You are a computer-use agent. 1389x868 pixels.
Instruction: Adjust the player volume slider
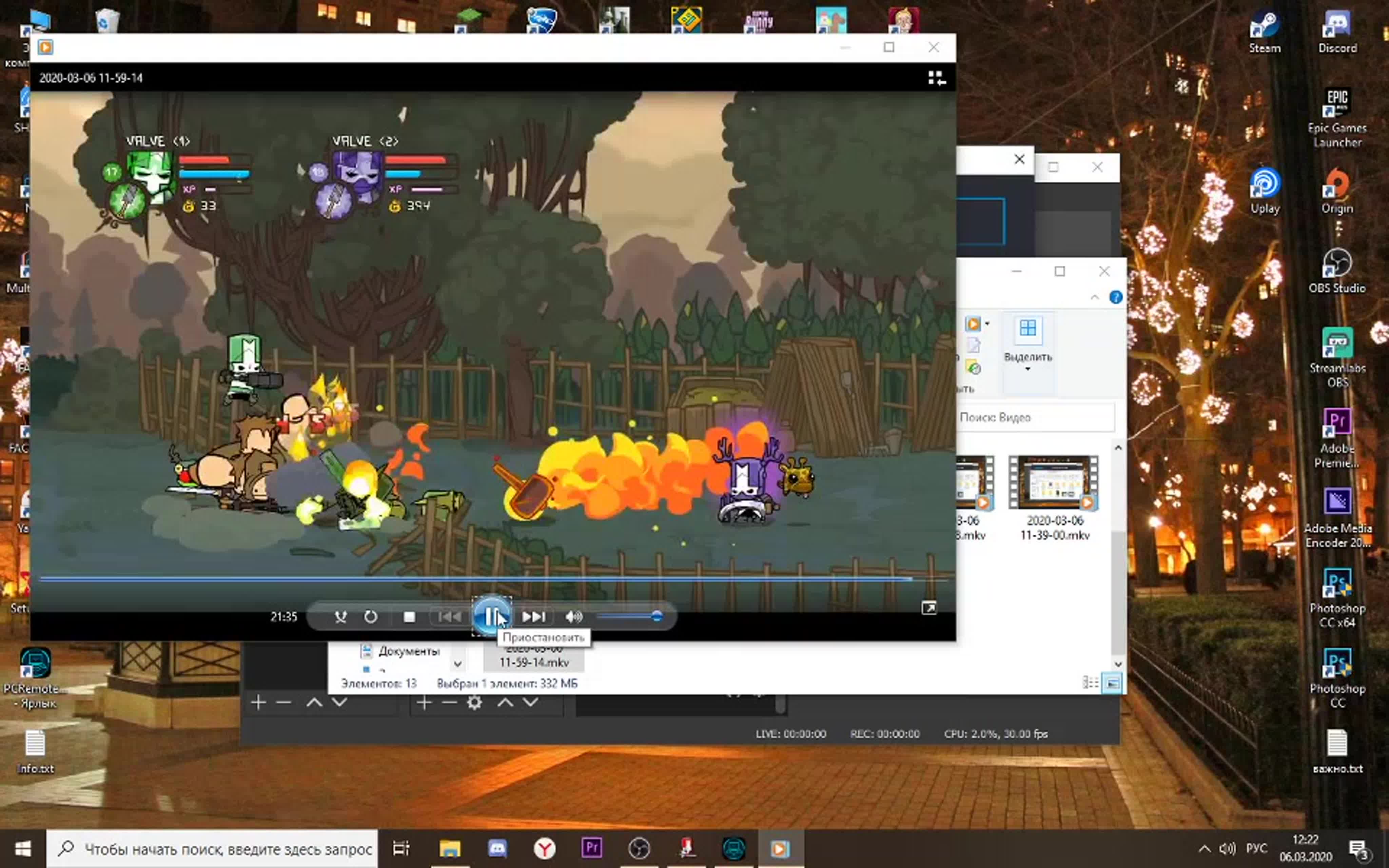[657, 616]
